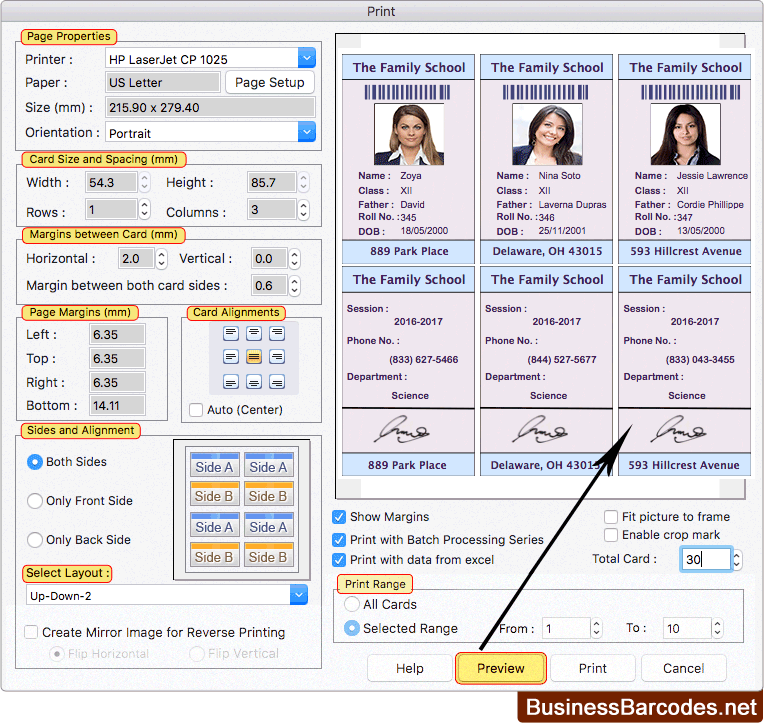The width and height of the screenshot is (764, 723).
Task: Click the Horizontal margin stepper
Action: pos(162,259)
